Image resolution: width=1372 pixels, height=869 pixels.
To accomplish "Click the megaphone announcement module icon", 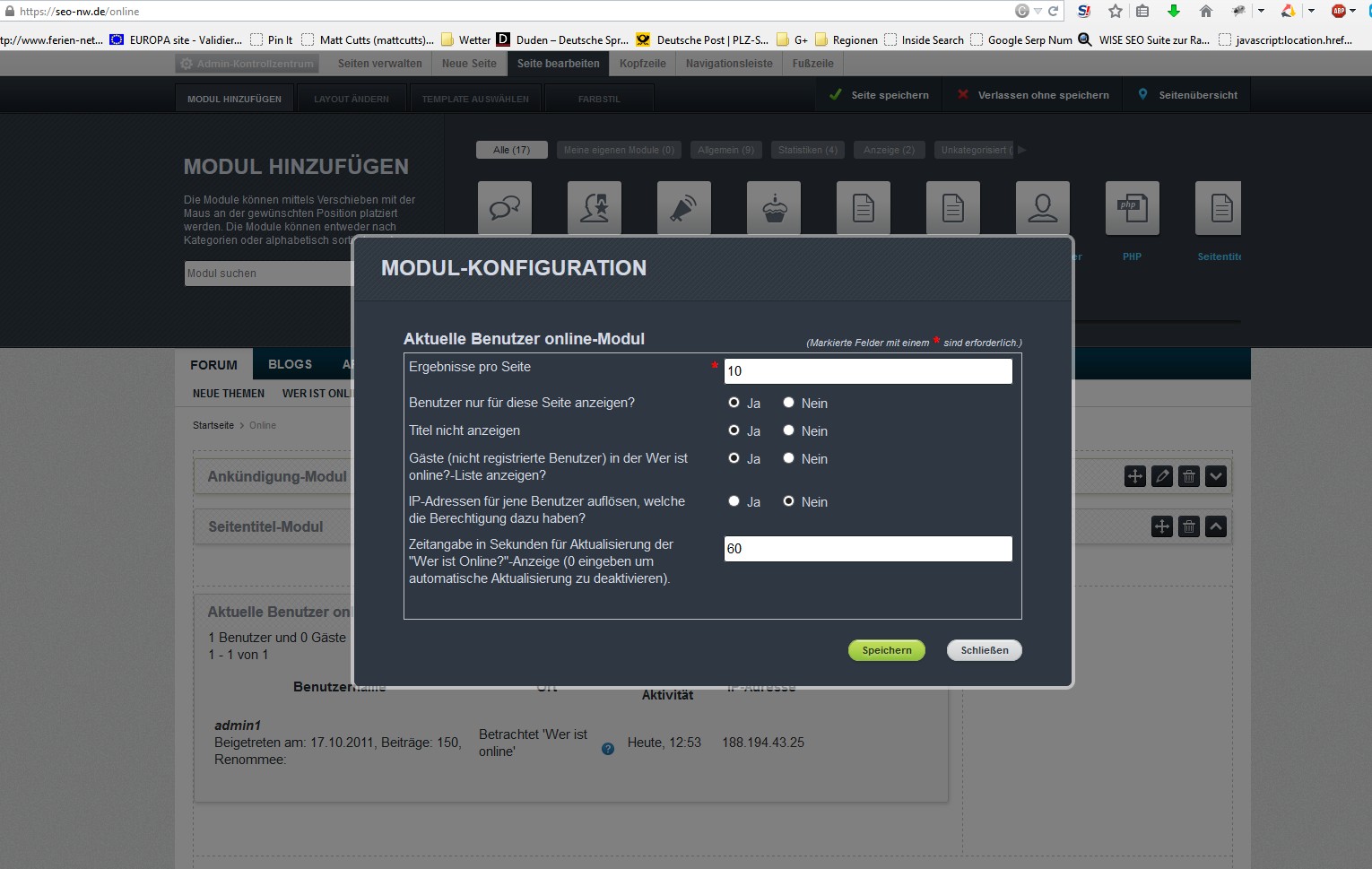I will coord(684,208).
